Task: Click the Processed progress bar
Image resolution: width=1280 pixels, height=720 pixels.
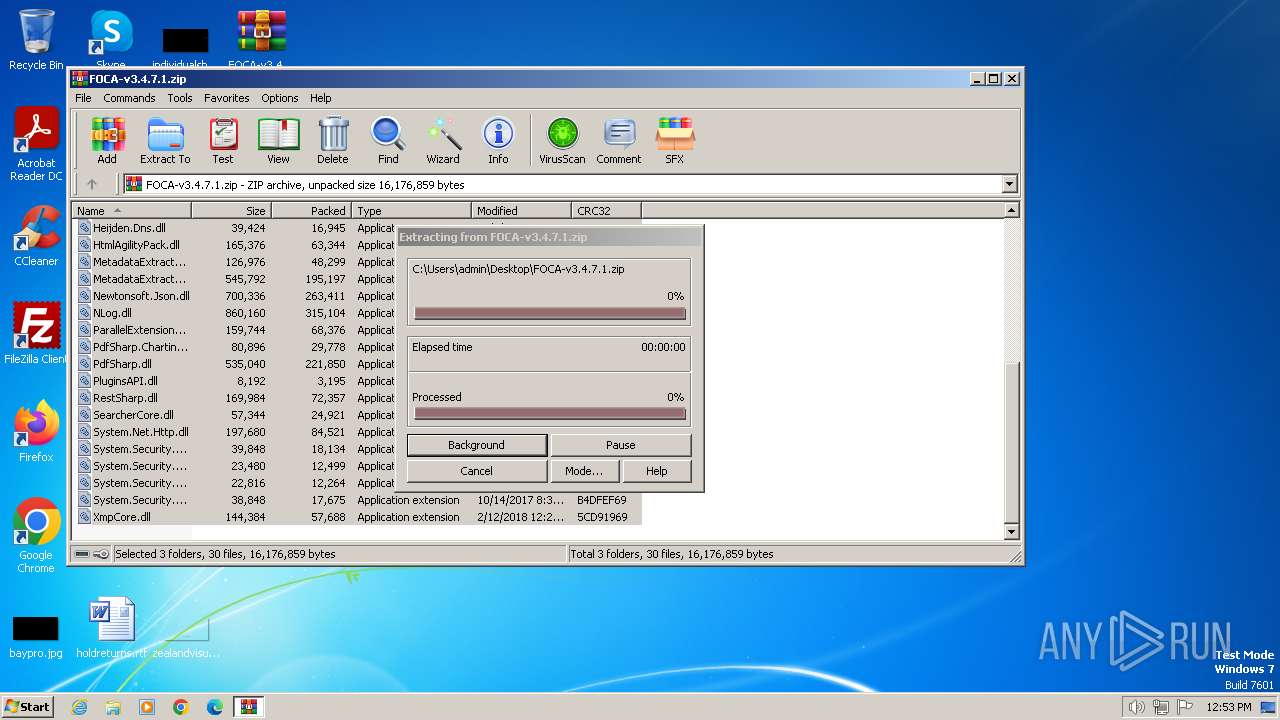Action: 550,413
